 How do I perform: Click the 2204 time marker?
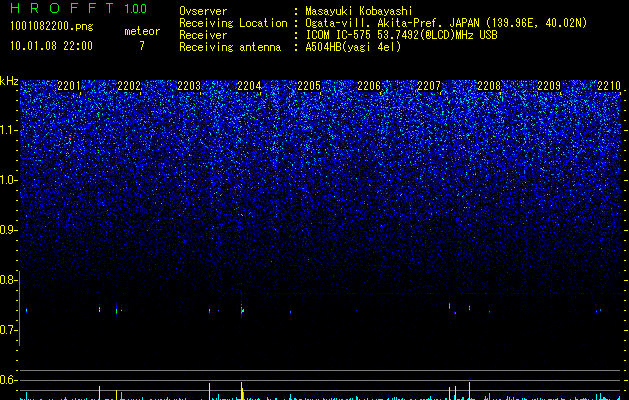249,86
